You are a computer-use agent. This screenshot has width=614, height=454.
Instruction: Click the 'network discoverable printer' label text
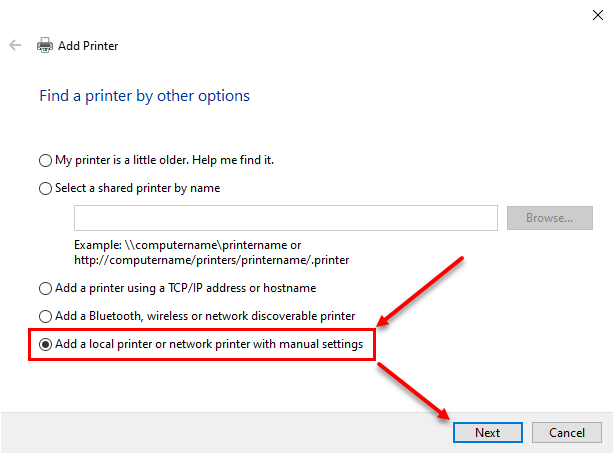[280, 316]
